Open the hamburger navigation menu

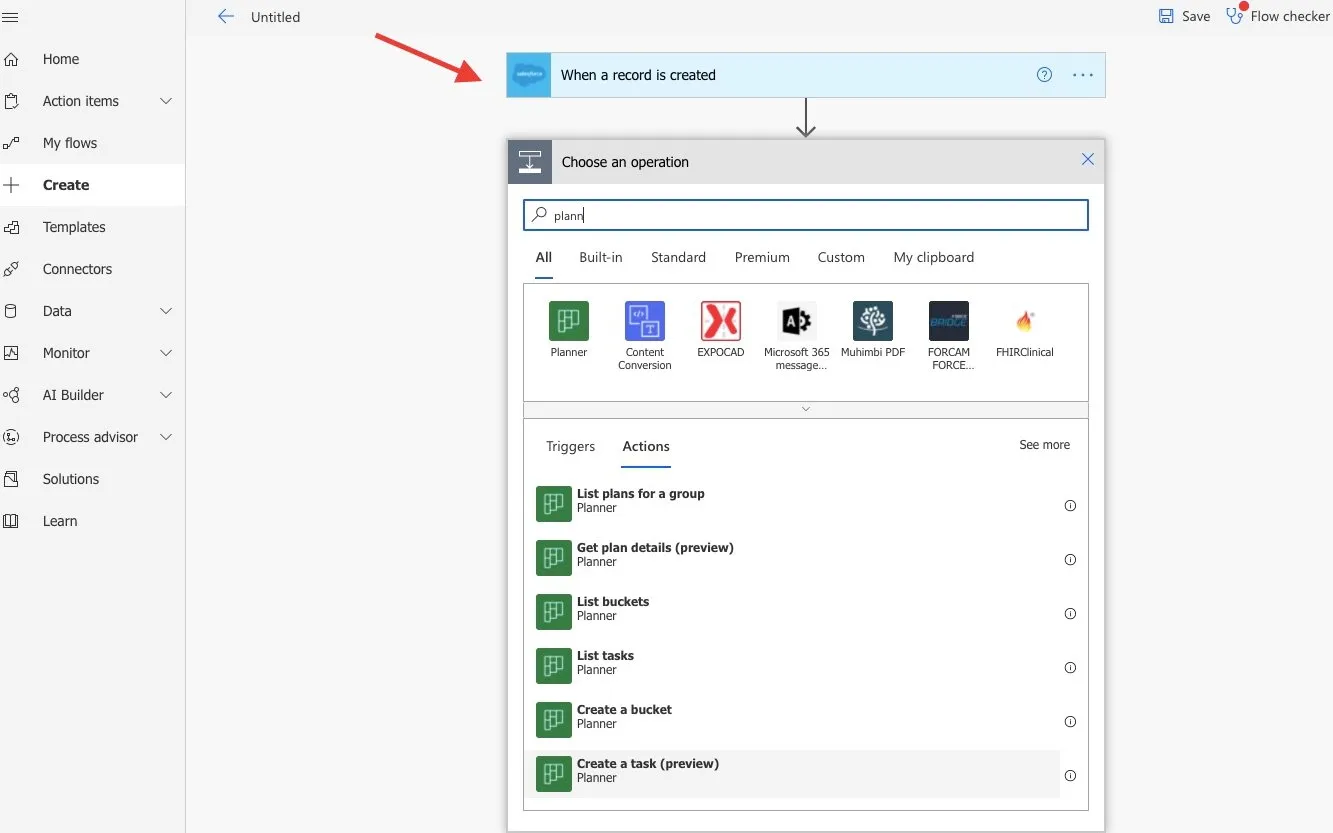click(x=11, y=17)
